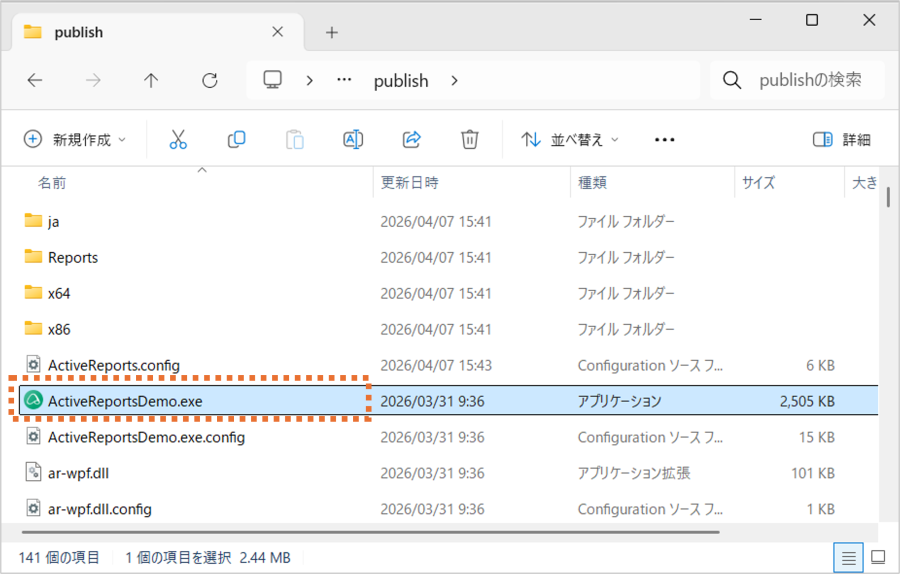Click the search magnifier icon
The height and width of the screenshot is (574, 900).
[x=732, y=80]
